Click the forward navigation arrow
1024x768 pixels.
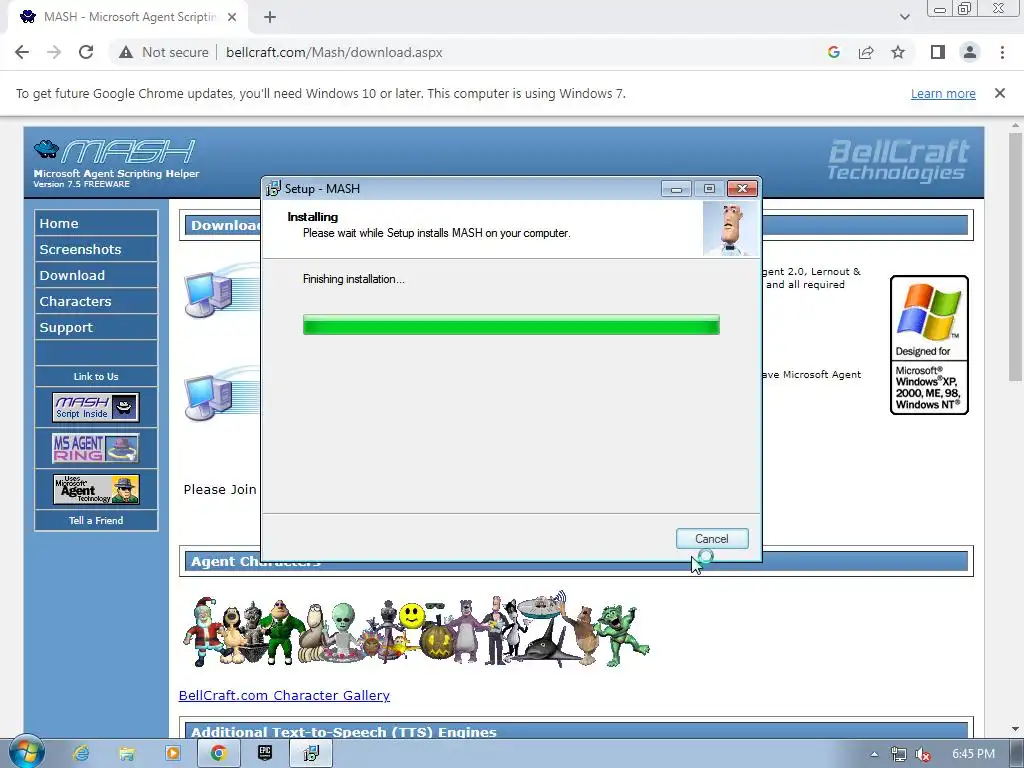pyautogui.click(x=54, y=52)
